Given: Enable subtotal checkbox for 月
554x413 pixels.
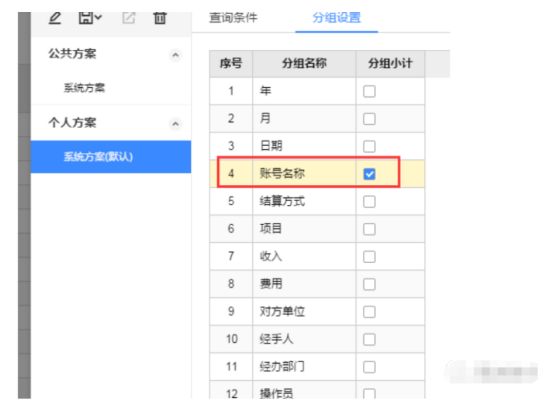Looking at the screenshot, I should 369,119.
